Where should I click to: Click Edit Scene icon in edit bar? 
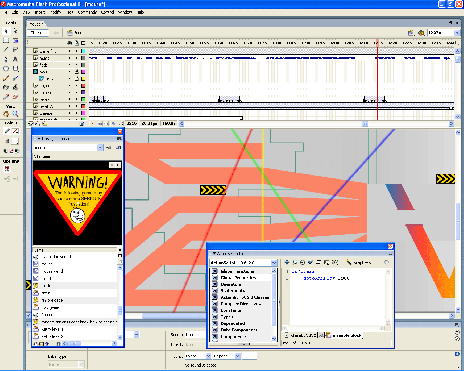coord(411,33)
